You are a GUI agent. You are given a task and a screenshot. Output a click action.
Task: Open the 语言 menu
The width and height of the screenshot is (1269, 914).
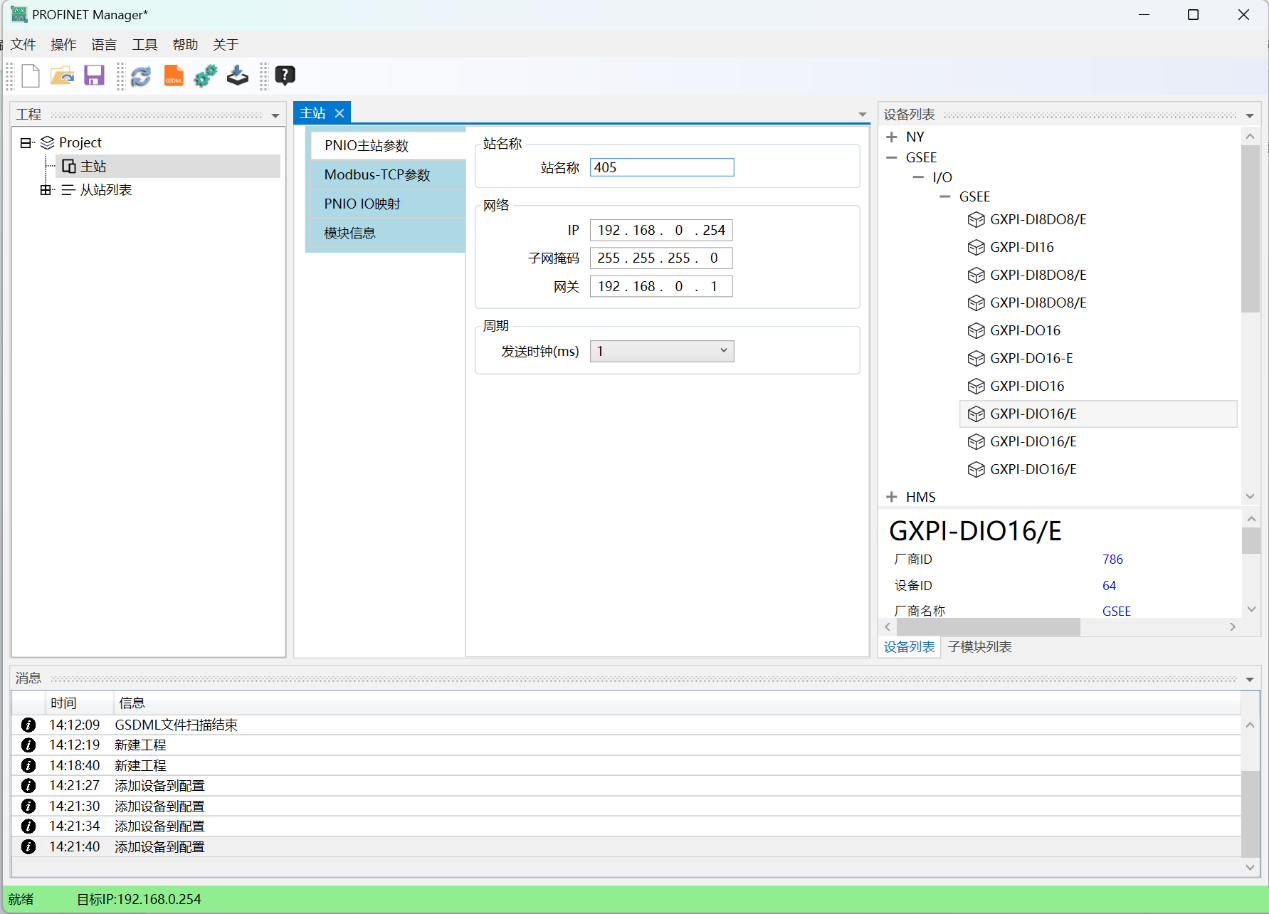[104, 45]
